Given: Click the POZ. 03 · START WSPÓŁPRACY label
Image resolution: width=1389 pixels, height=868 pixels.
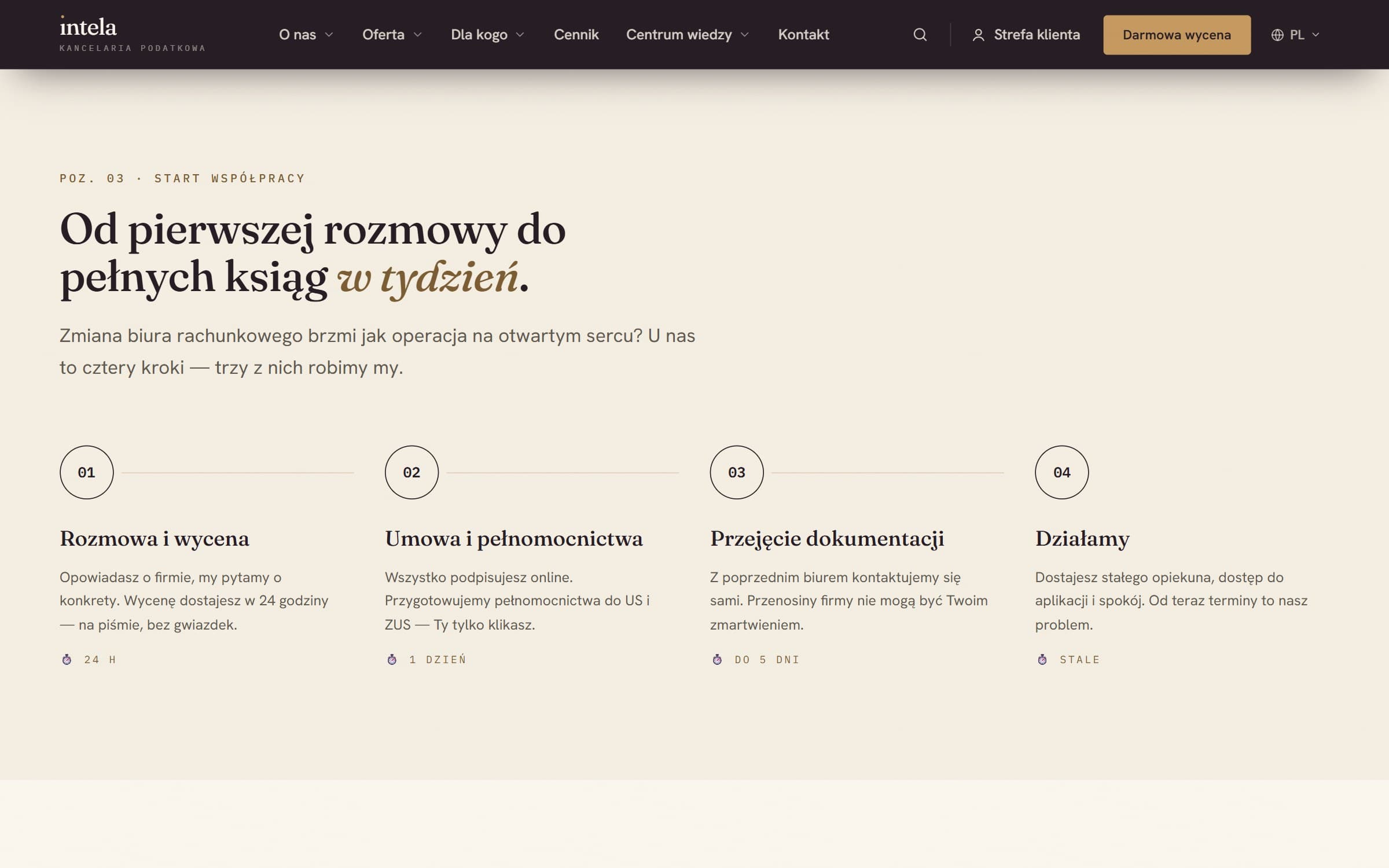Looking at the screenshot, I should pos(182,178).
